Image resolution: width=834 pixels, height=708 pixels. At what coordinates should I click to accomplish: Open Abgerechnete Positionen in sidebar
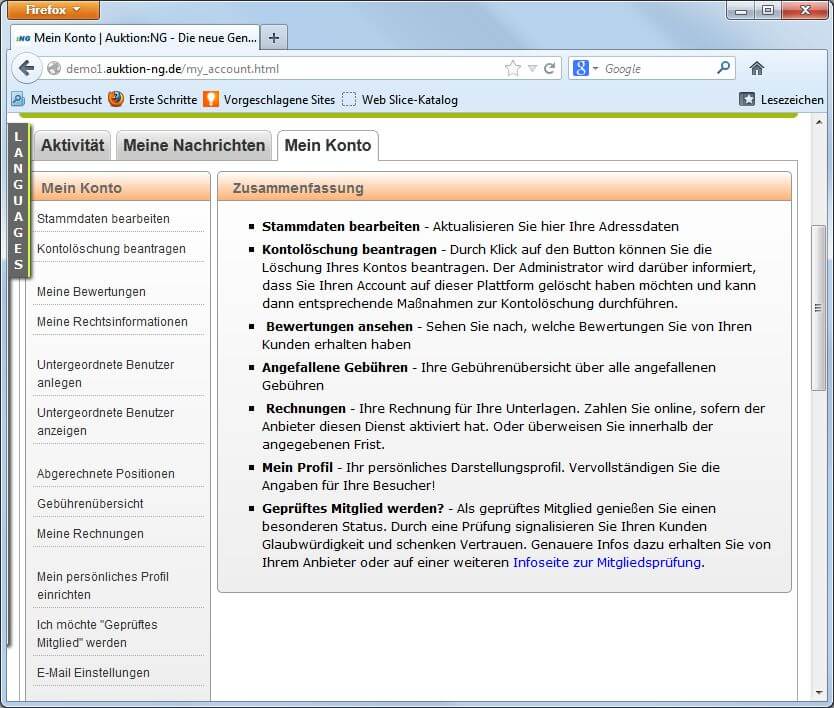click(105, 473)
